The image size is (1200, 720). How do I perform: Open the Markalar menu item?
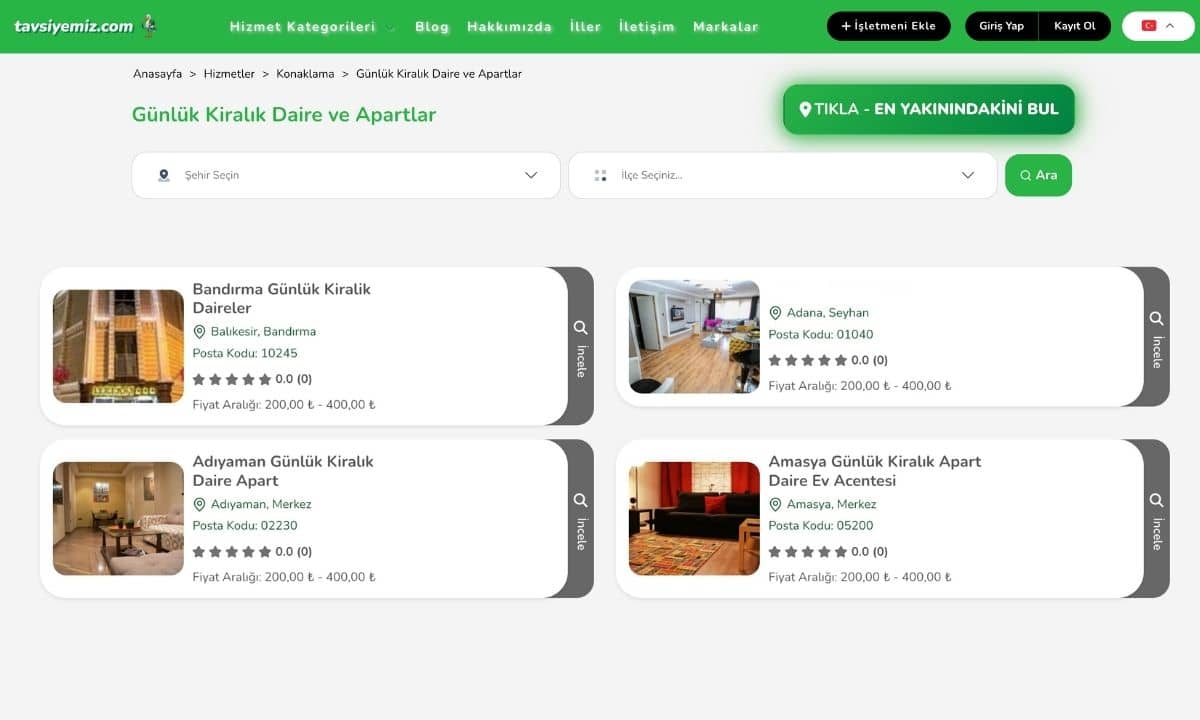(x=725, y=27)
